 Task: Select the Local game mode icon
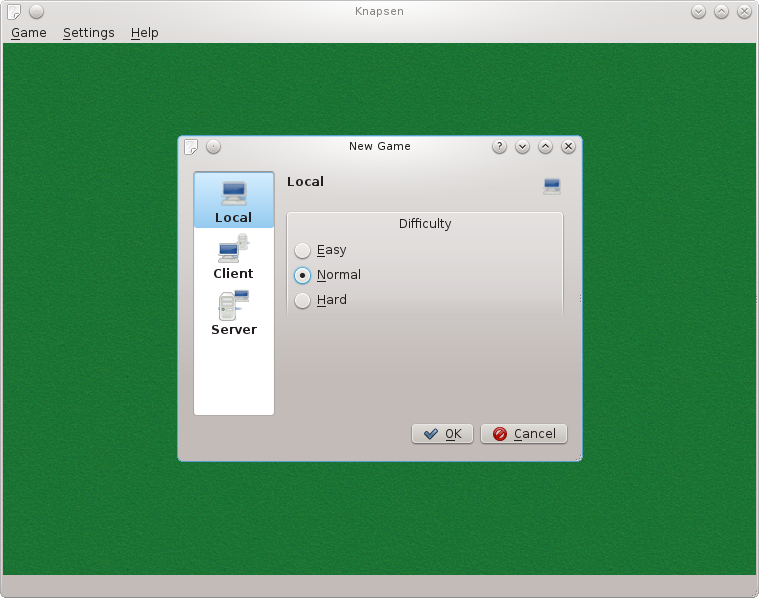point(234,199)
